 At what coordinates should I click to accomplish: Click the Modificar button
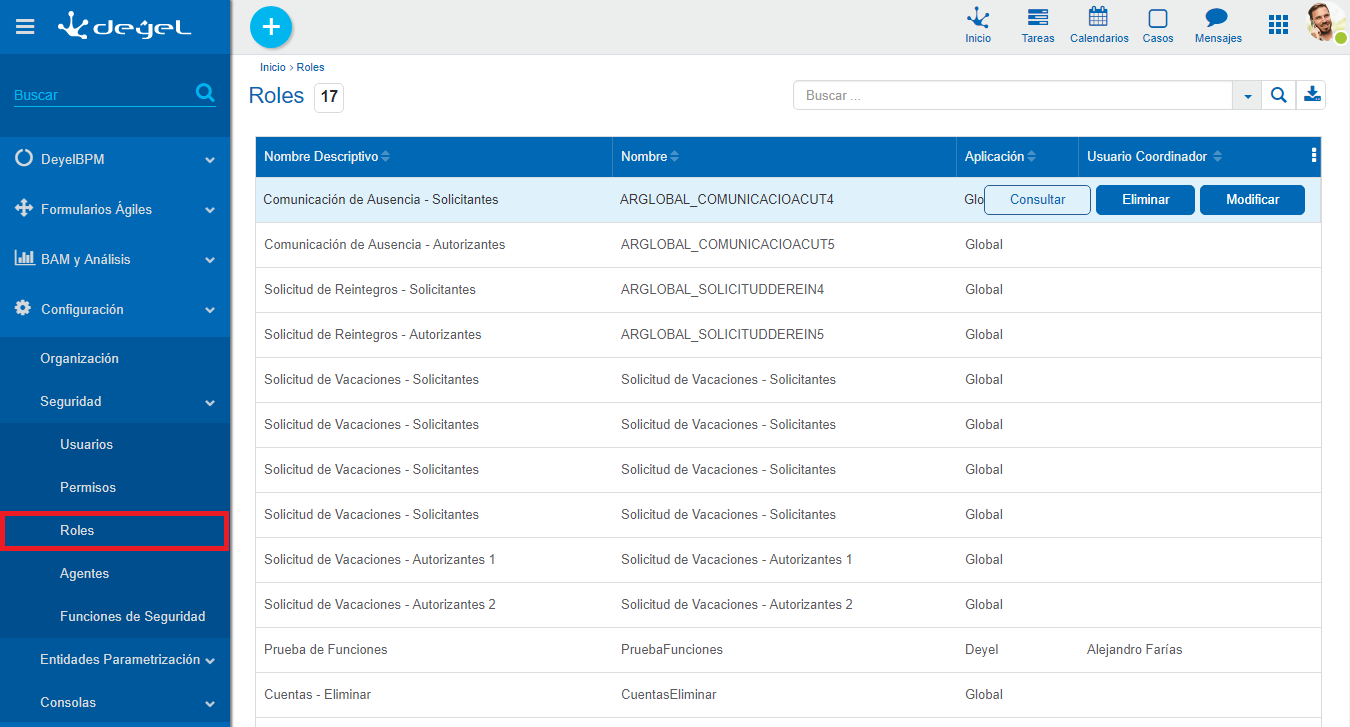click(x=1253, y=200)
